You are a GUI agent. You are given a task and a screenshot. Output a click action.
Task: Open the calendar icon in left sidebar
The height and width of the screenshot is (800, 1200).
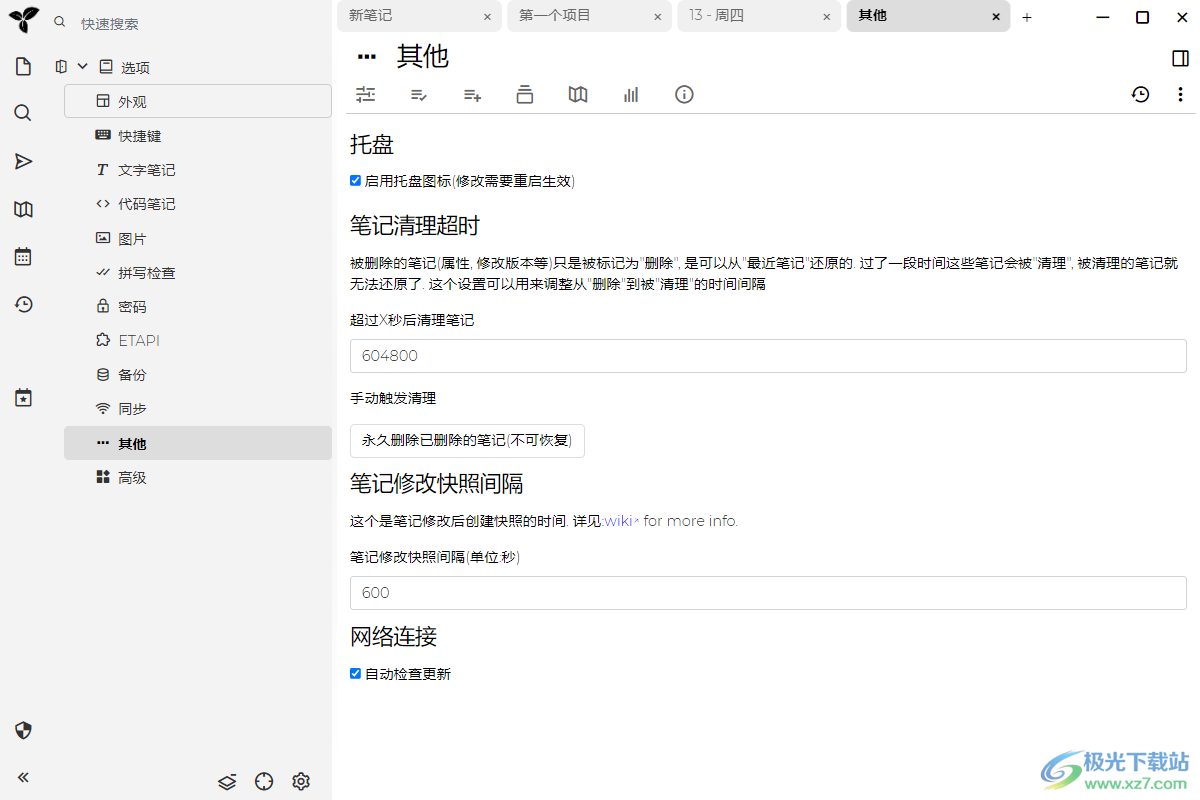pos(23,256)
